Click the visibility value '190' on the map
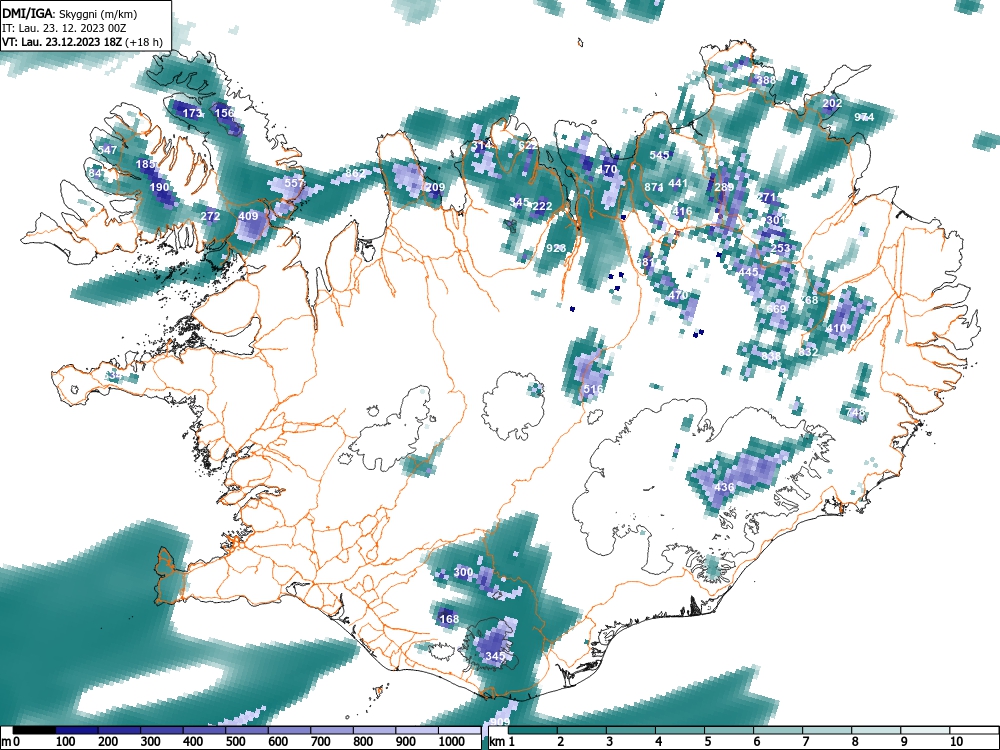 (159, 188)
